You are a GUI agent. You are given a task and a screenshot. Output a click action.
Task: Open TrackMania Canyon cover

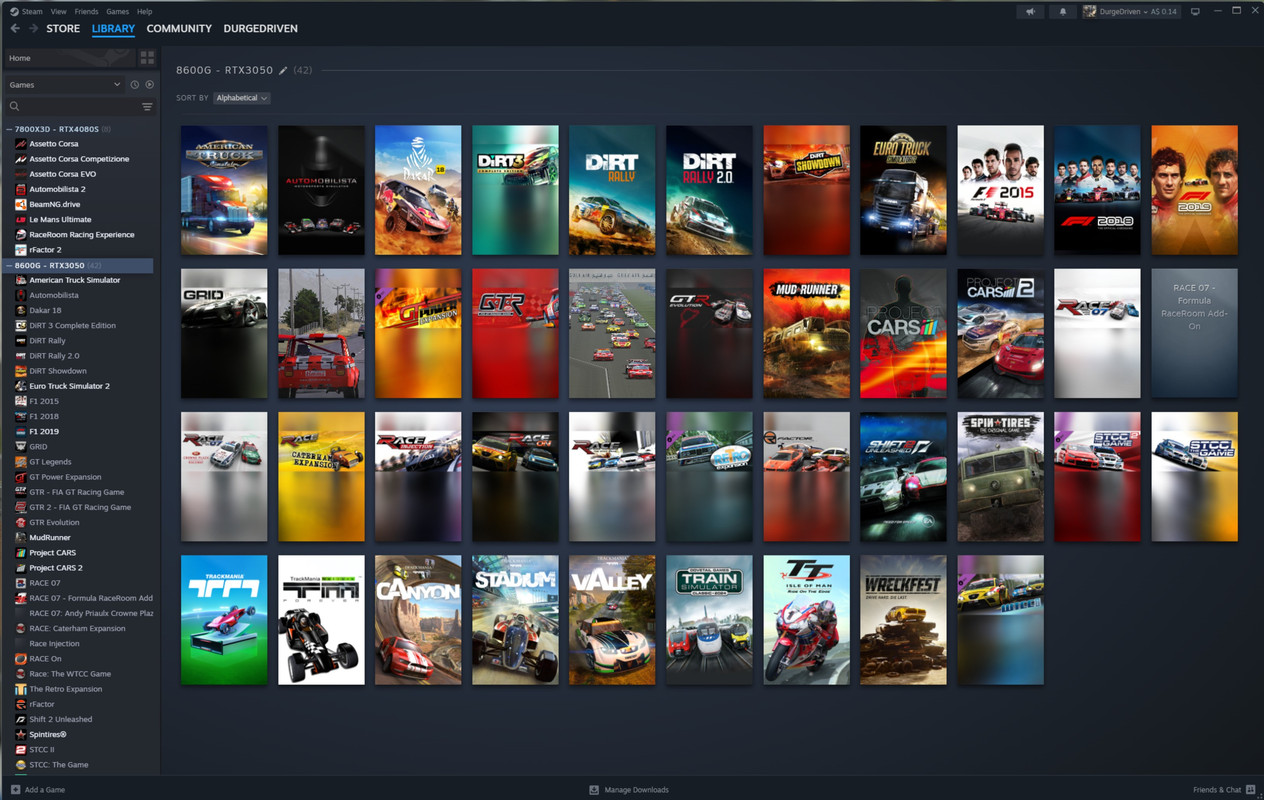point(418,620)
